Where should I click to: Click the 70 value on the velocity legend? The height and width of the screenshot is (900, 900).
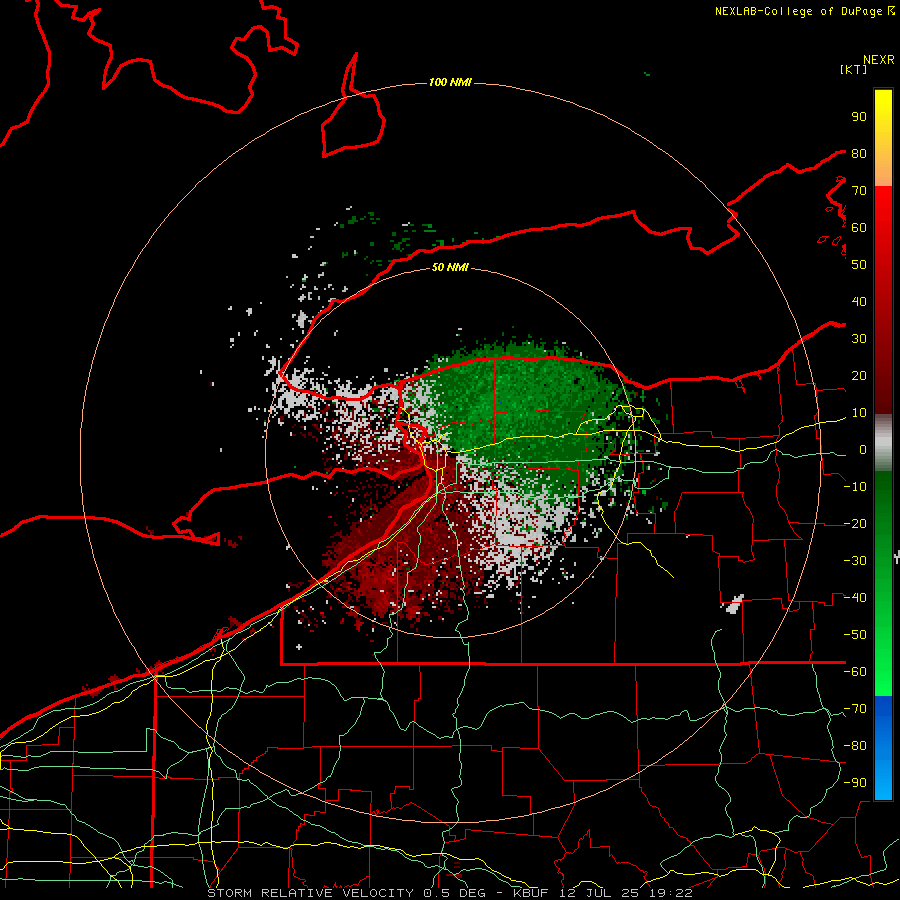[x=859, y=191]
